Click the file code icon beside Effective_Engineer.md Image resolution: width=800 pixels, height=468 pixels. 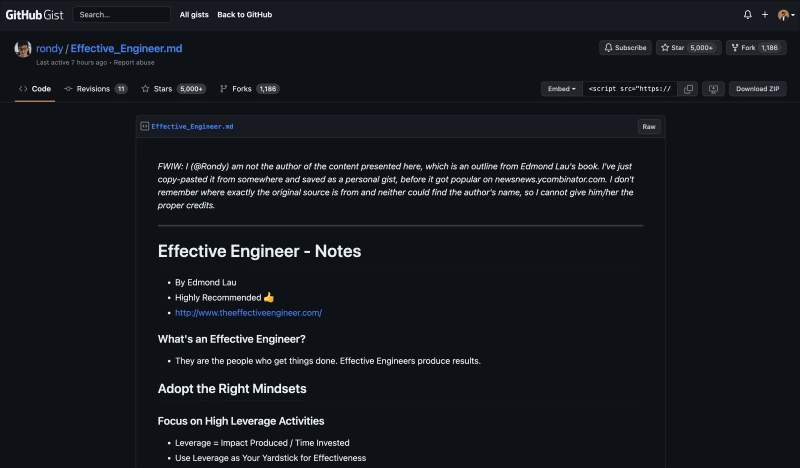click(x=144, y=126)
